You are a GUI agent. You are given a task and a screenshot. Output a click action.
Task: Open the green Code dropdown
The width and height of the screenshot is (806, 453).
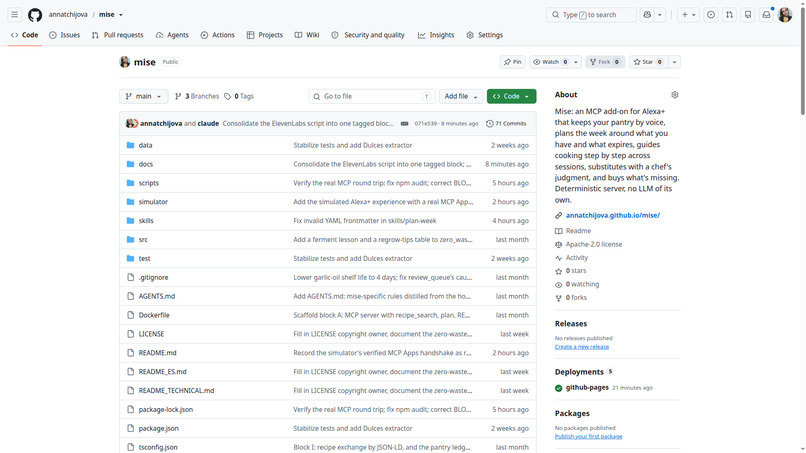tap(511, 96)
